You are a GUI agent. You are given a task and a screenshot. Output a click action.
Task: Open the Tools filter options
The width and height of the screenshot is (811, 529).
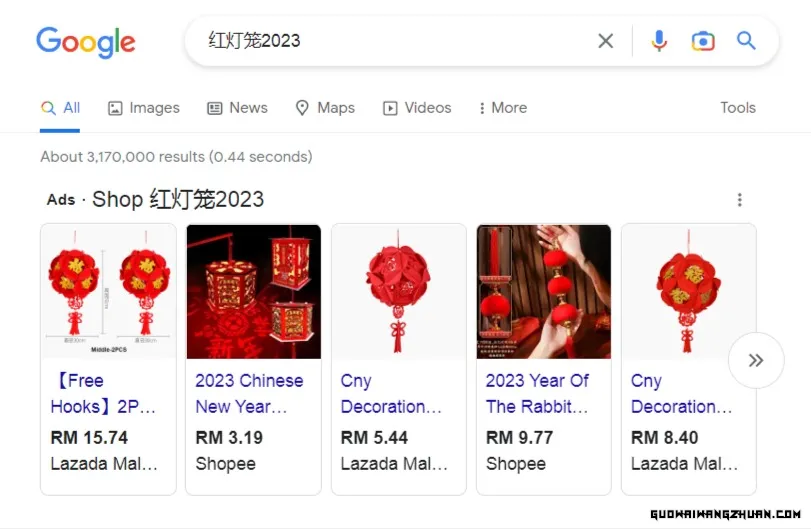click(738, 108)
